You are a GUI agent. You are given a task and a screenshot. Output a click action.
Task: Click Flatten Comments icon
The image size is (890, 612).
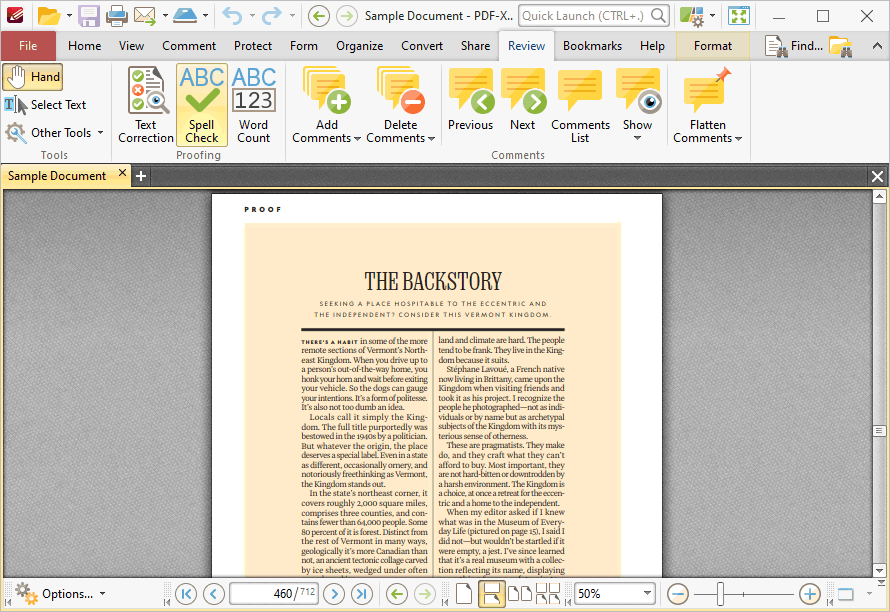point(707,91)
